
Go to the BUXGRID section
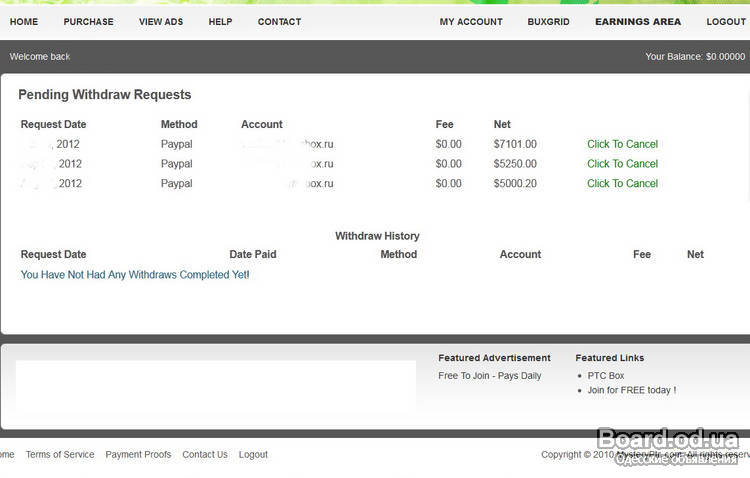pos(548,22)
